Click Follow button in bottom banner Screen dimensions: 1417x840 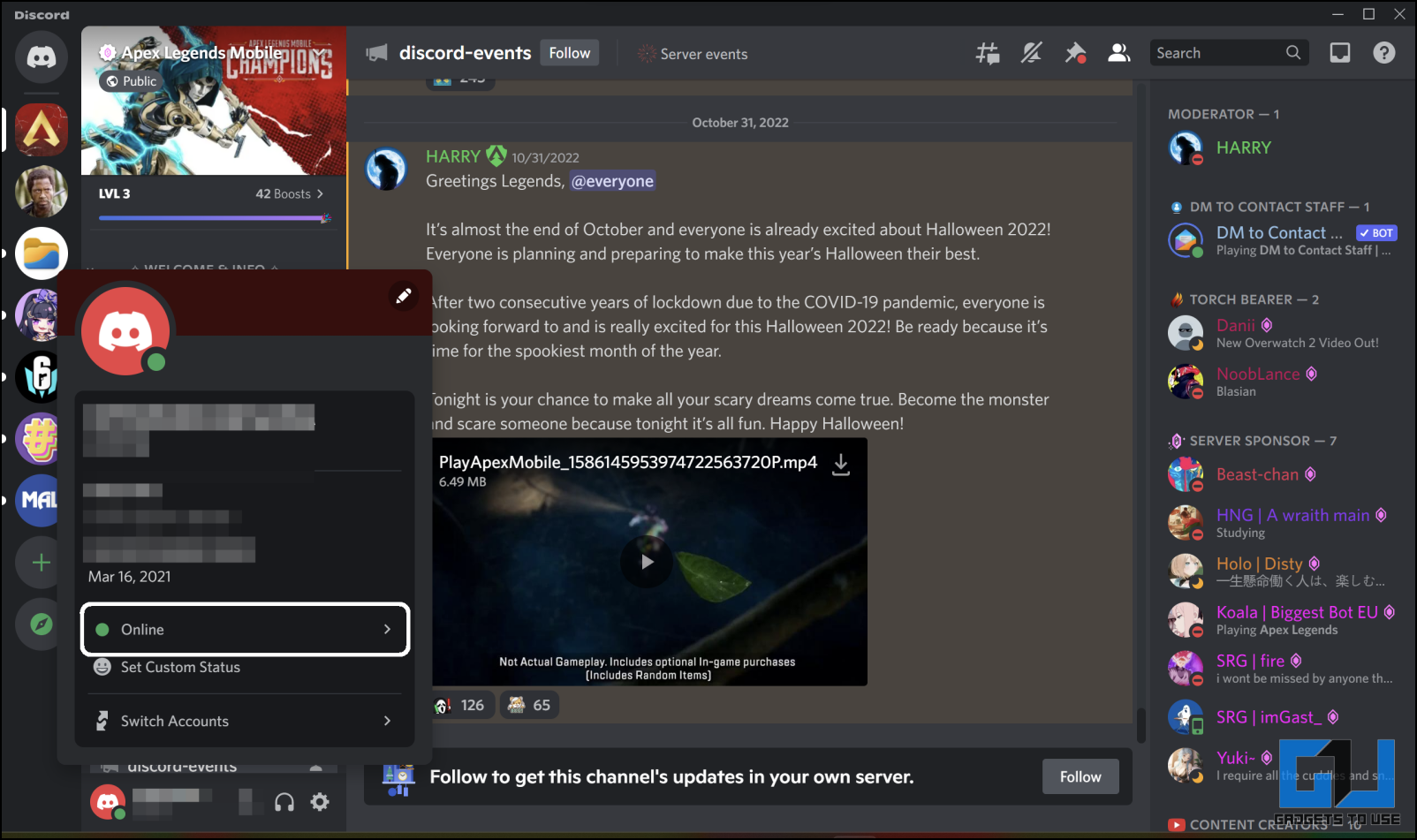1080,776
